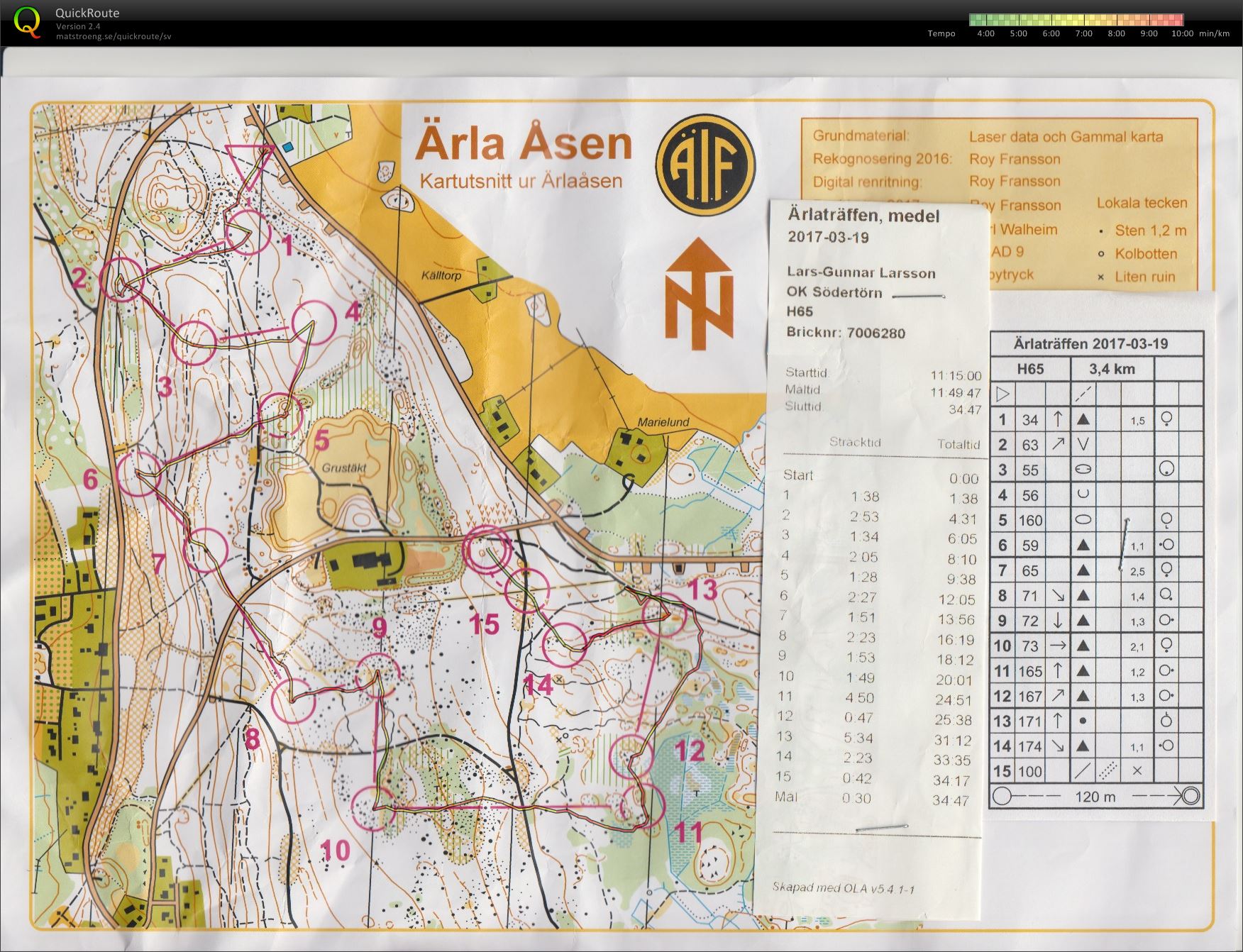Click the 7:00 mark on tempo legend

tap(1083, 33)
